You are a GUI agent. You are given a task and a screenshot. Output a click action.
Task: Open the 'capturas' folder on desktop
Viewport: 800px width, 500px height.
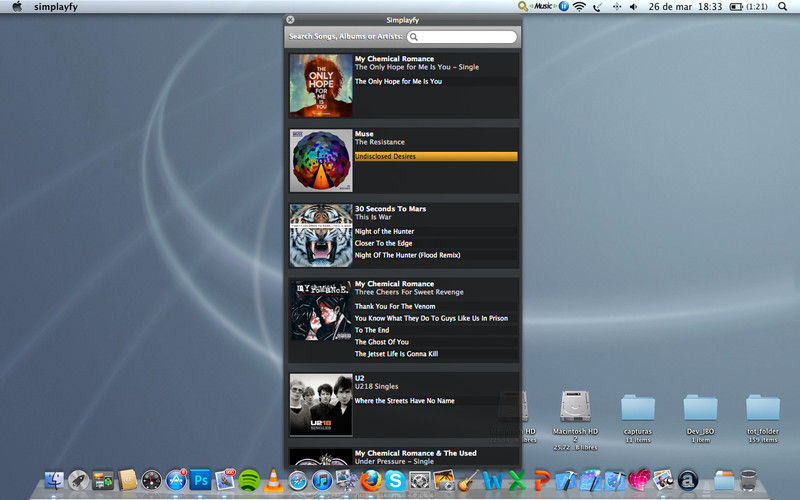[x=638, y=408]
